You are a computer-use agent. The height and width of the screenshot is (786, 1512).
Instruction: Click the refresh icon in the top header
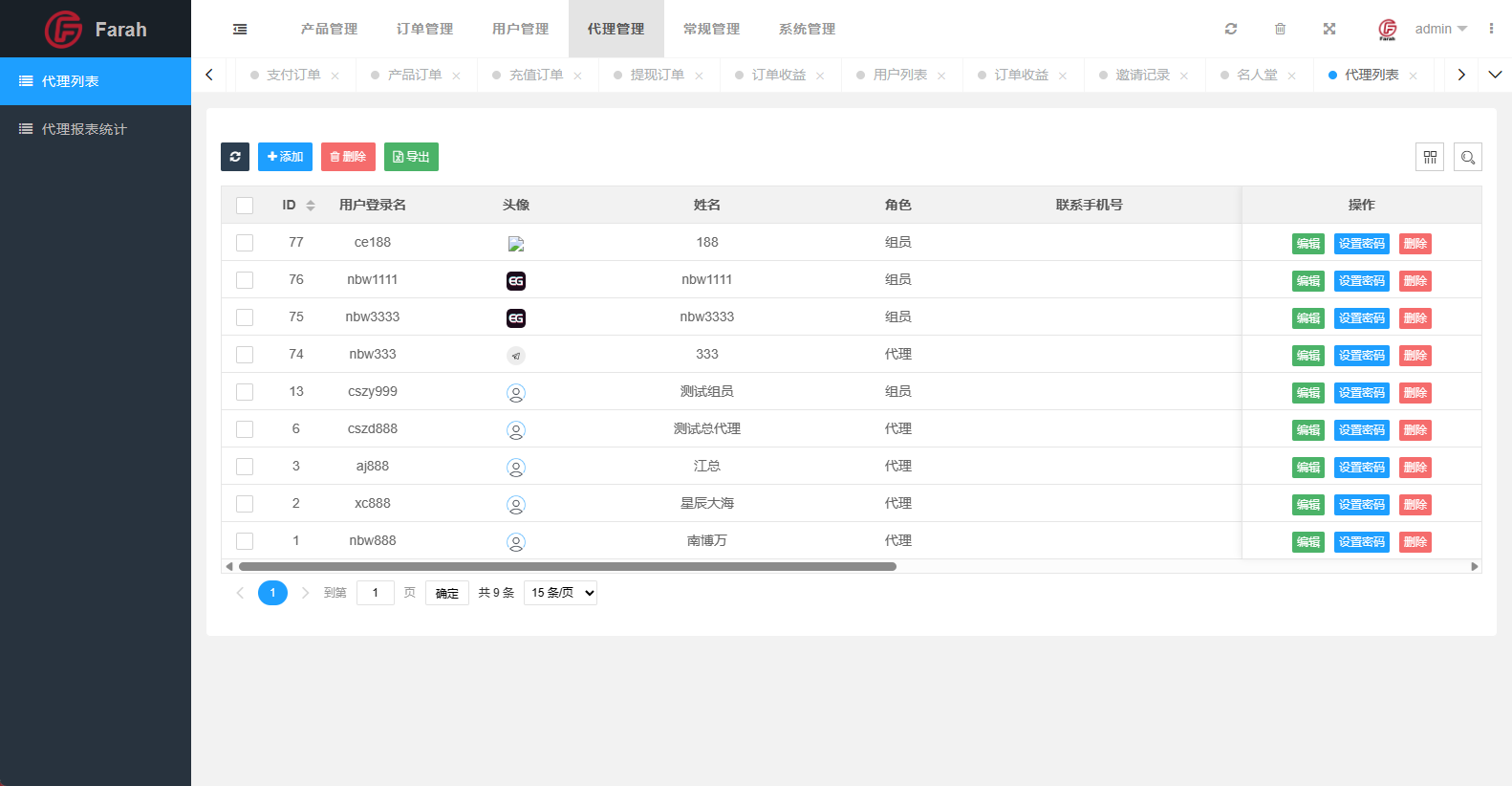click(x=1231, y=29)
